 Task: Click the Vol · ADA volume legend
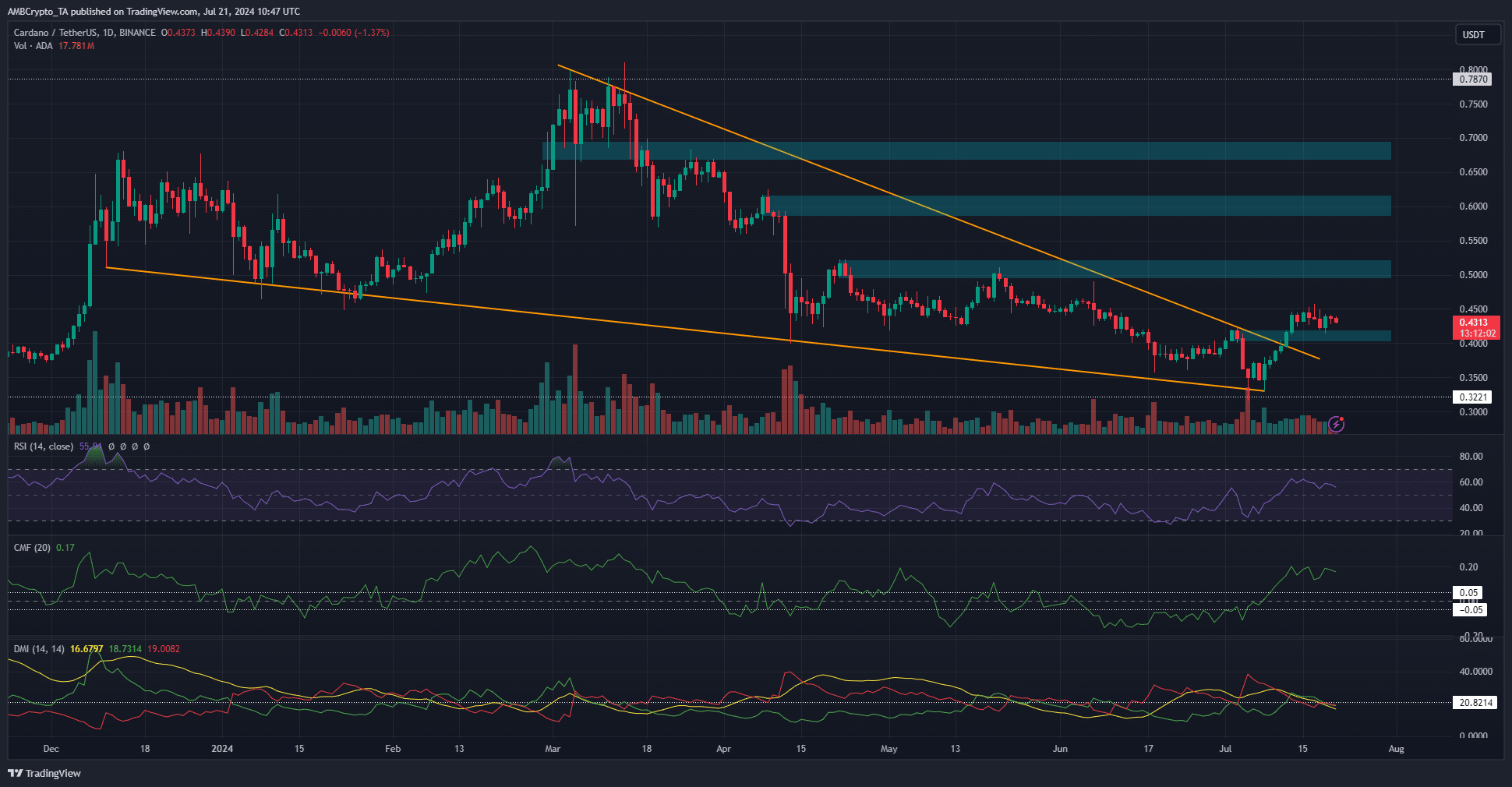tap(33, 46)
